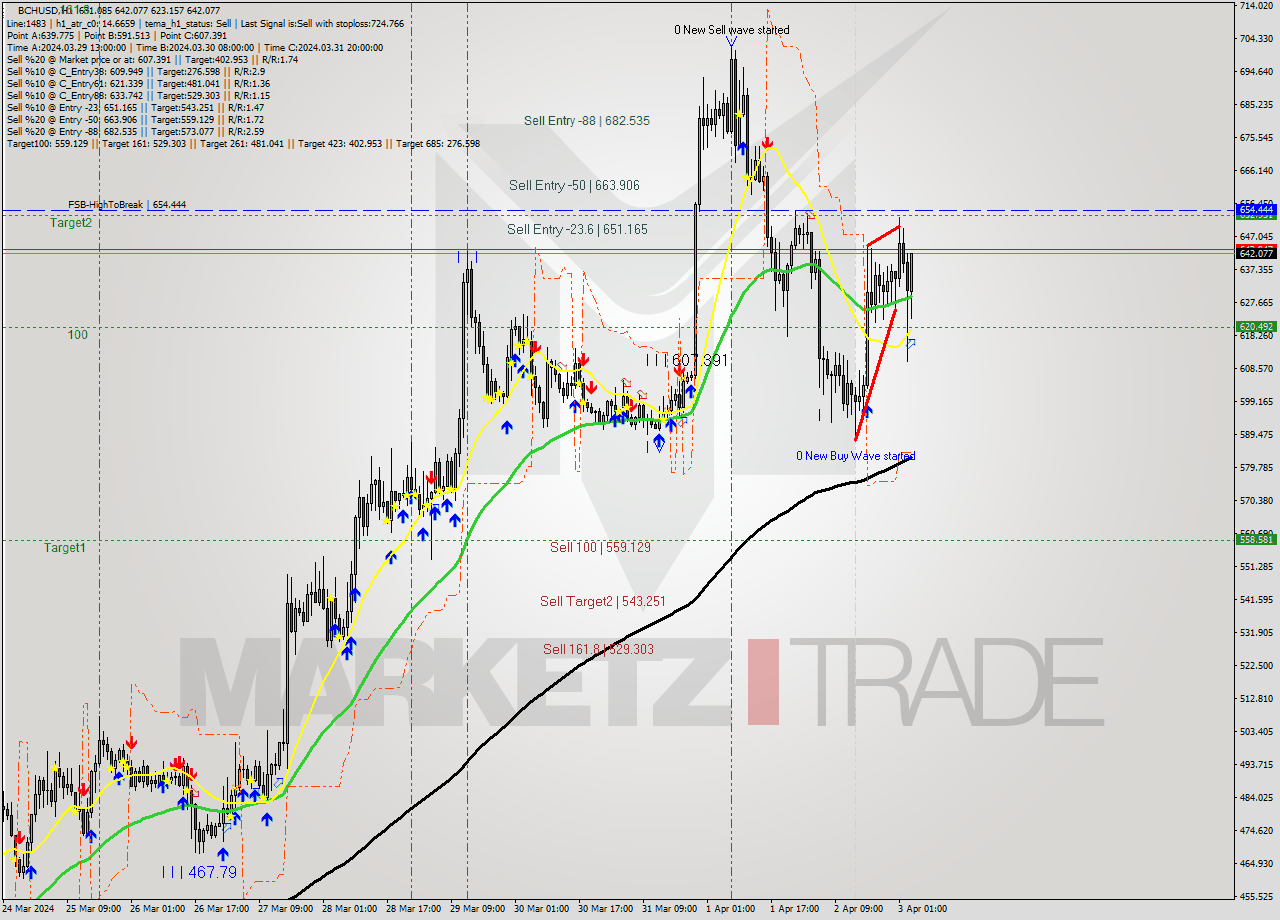Viewport: 1280px width, 920px height.
Task: Click the 704.330 price axis value
Action: 1256,39
